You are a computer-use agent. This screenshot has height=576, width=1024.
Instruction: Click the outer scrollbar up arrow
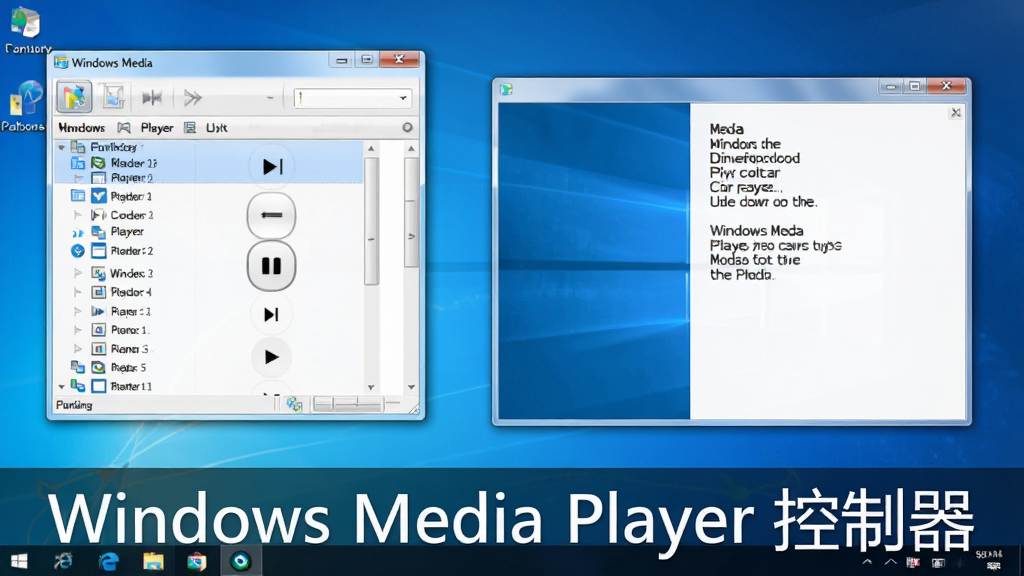click(411, 149)
